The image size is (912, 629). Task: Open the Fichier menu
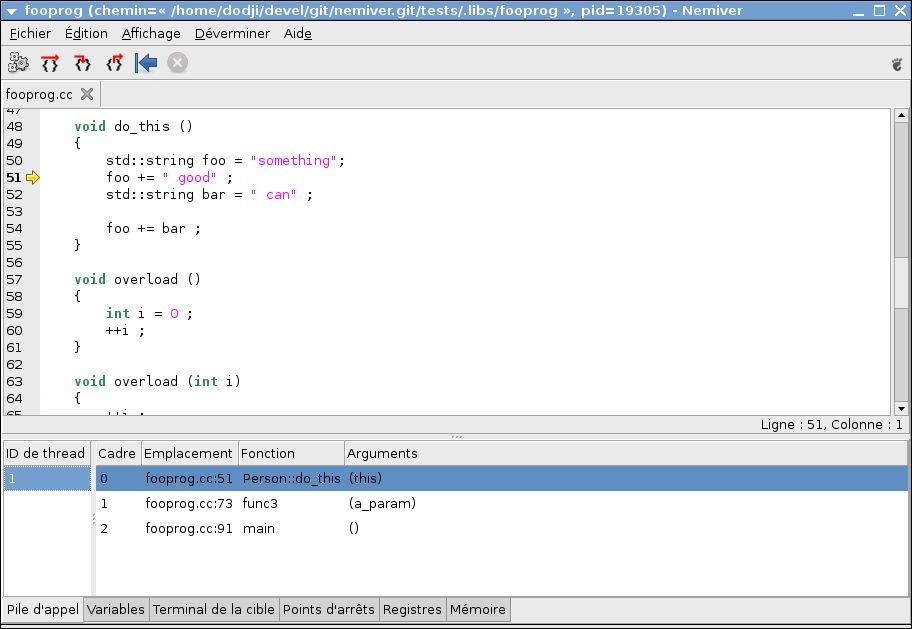point(30,33)
